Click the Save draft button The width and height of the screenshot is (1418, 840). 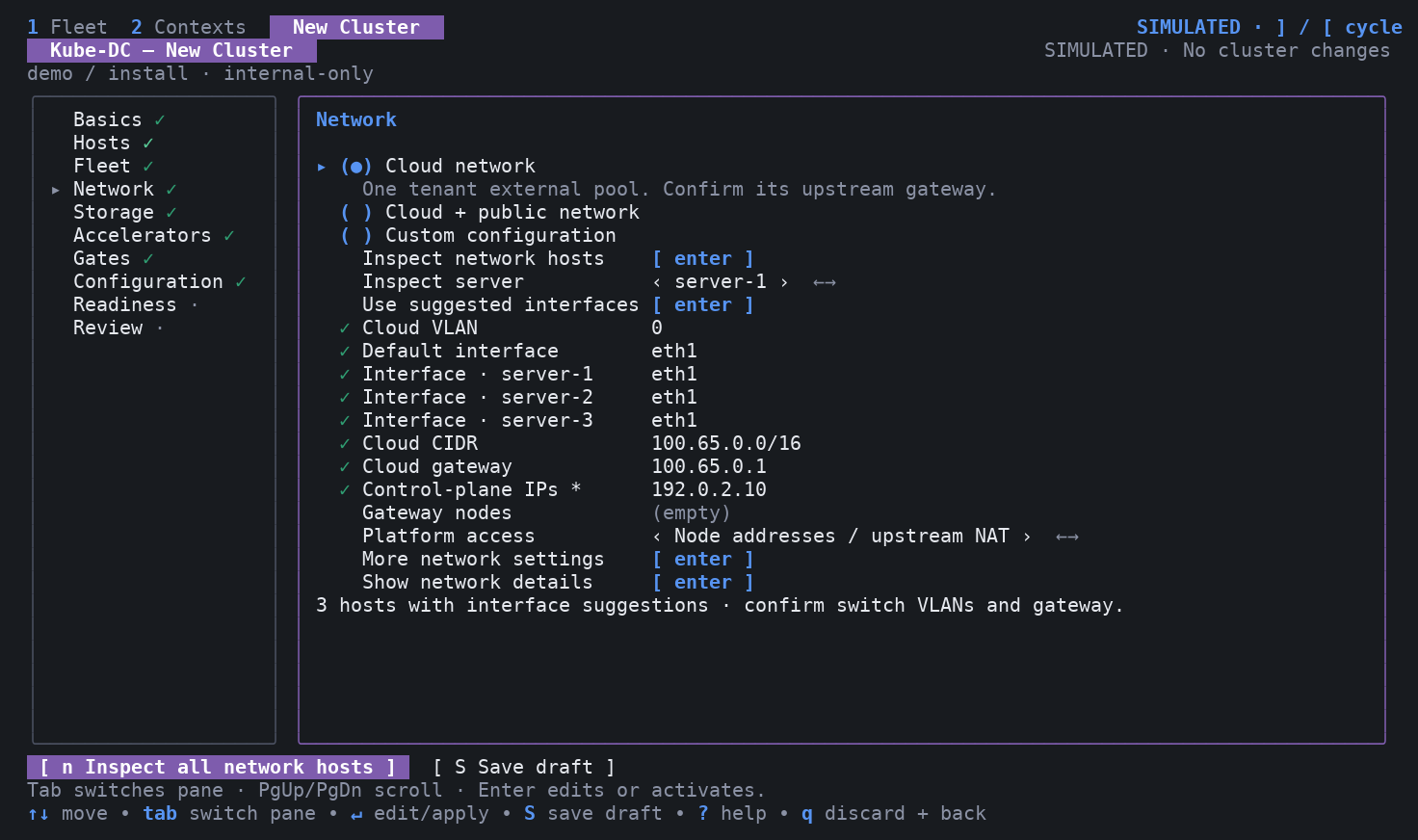coord(524,767)
